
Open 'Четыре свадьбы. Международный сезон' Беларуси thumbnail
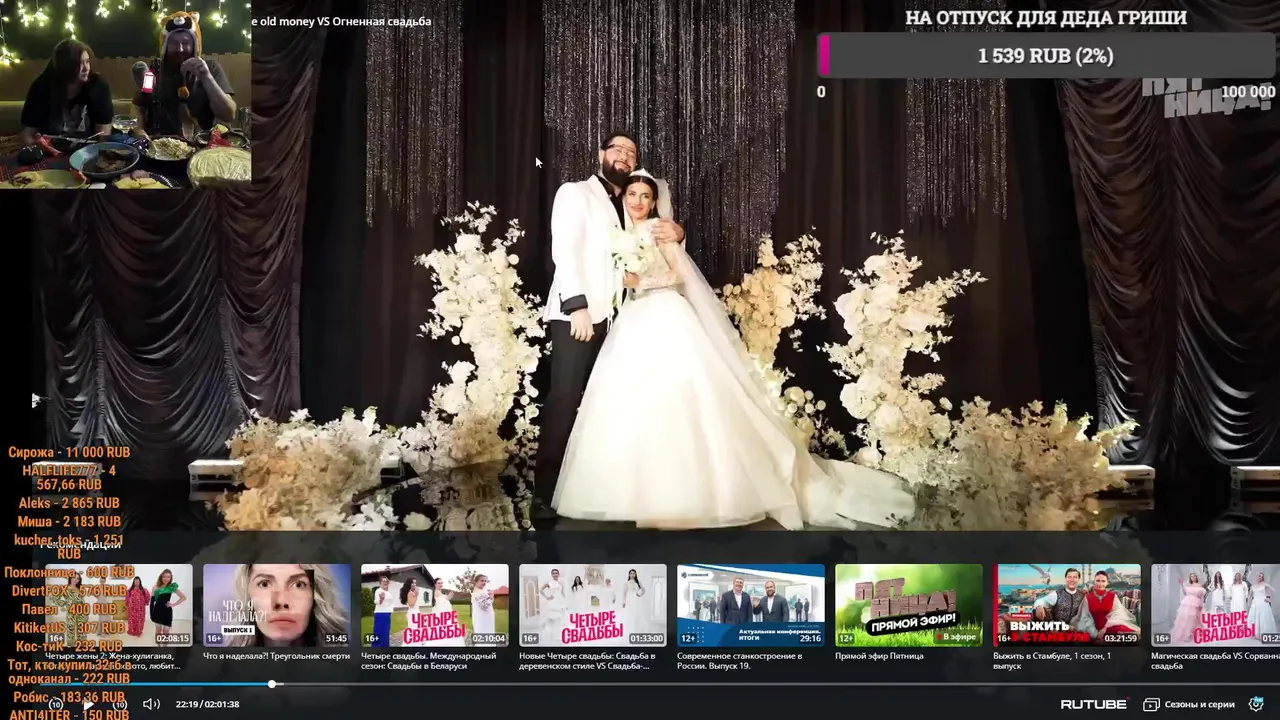tap(435, 605)
